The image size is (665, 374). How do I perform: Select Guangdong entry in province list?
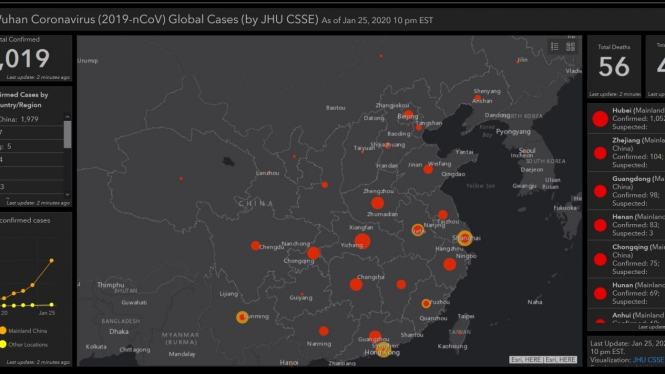click(626, 191)
